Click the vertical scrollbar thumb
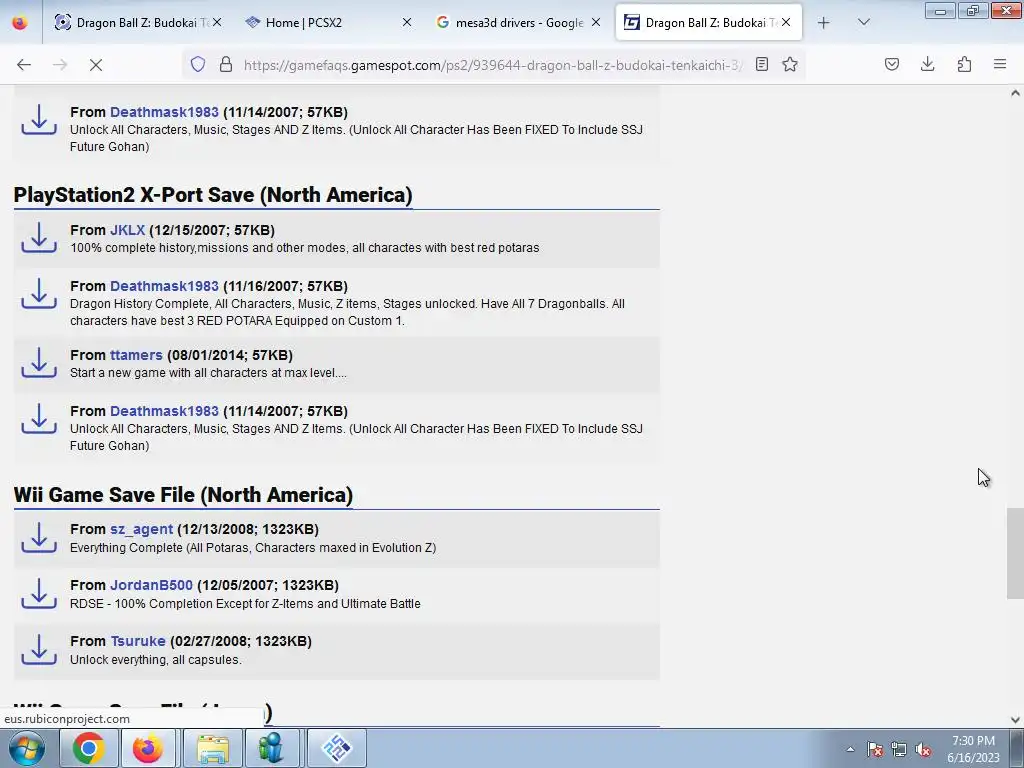Viewport: 1024px width, 768px height. click(1015, 552)
